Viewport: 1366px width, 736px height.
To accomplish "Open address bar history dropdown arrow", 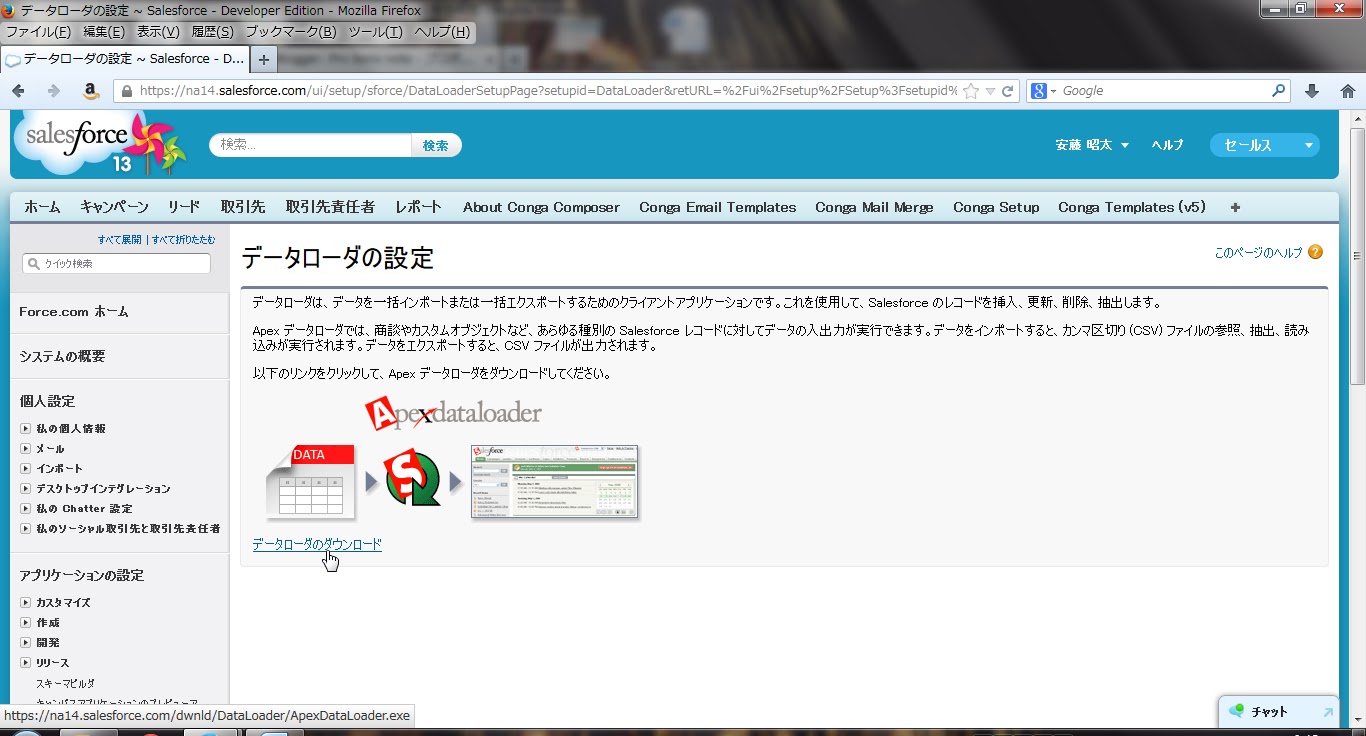I will [x=990, y=91].
